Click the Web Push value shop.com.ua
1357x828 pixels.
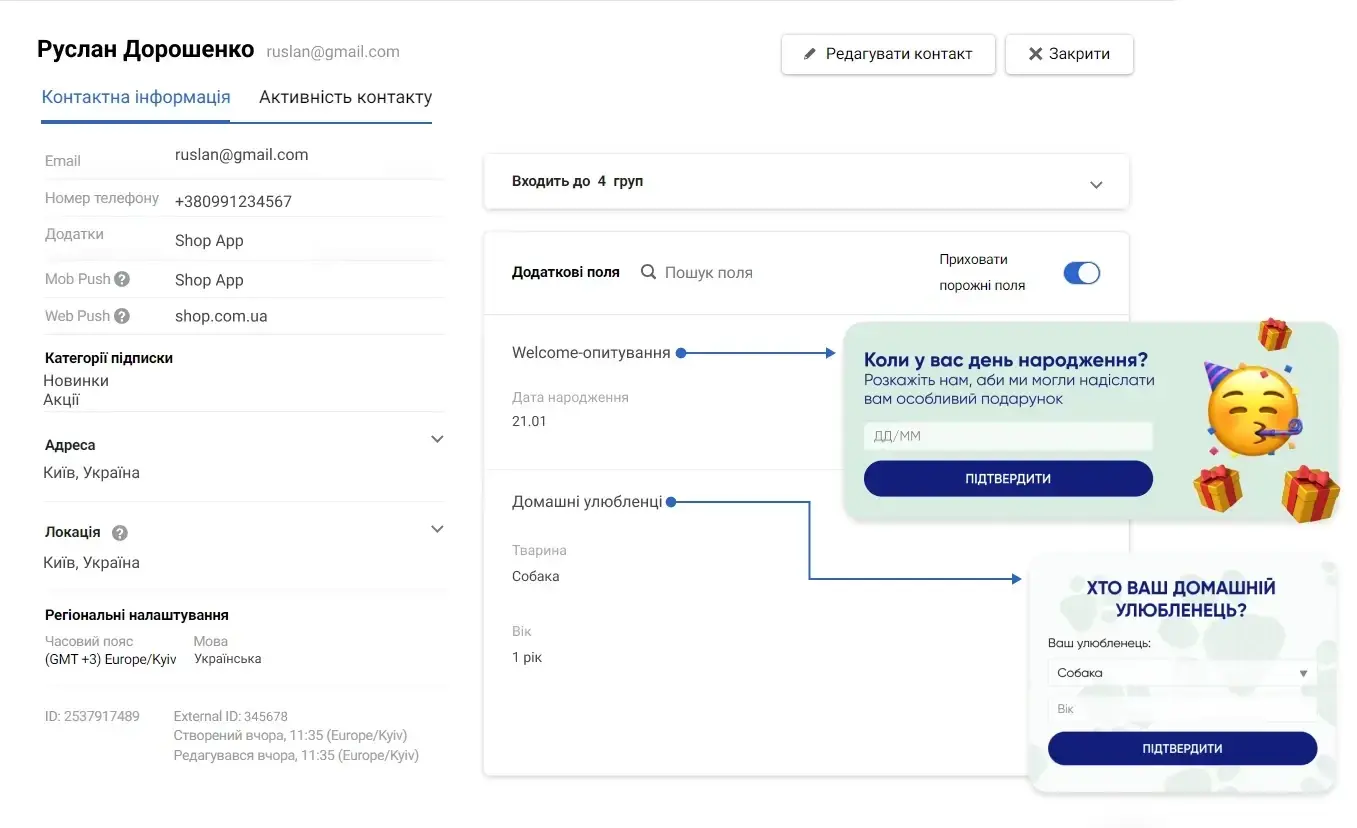221,316
